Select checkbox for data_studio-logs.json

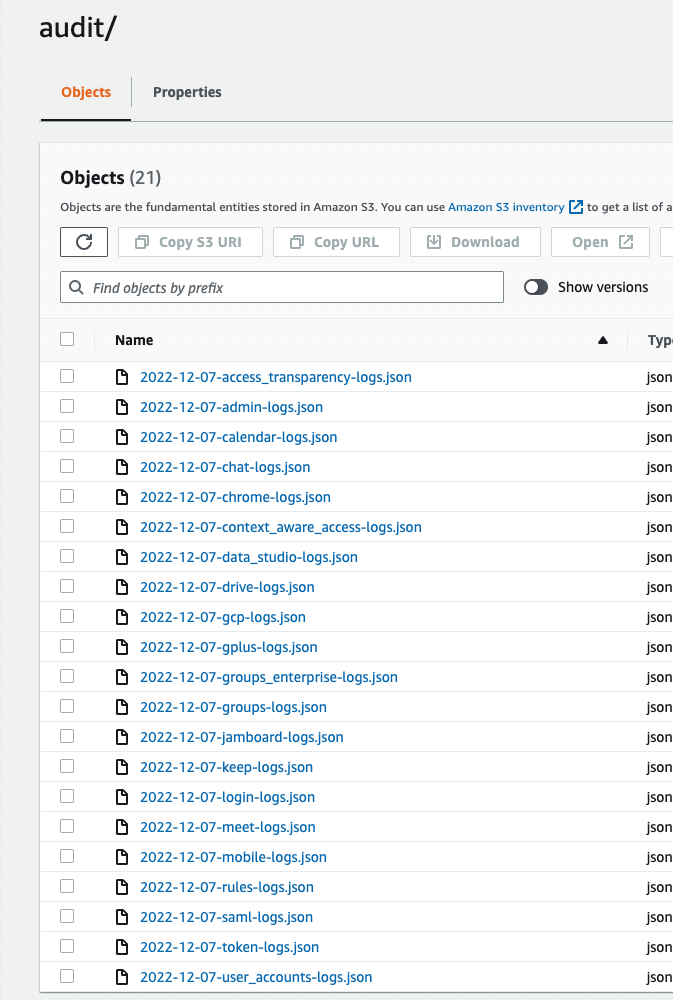pos(67,556)
